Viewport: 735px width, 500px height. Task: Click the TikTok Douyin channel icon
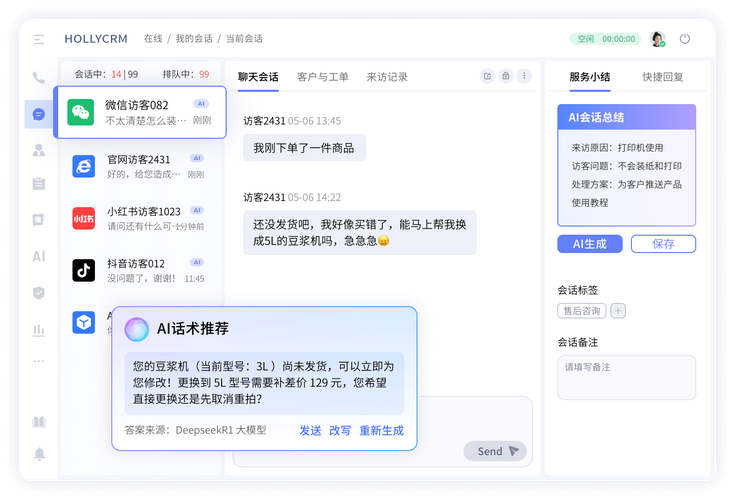(x=84, y=270)
